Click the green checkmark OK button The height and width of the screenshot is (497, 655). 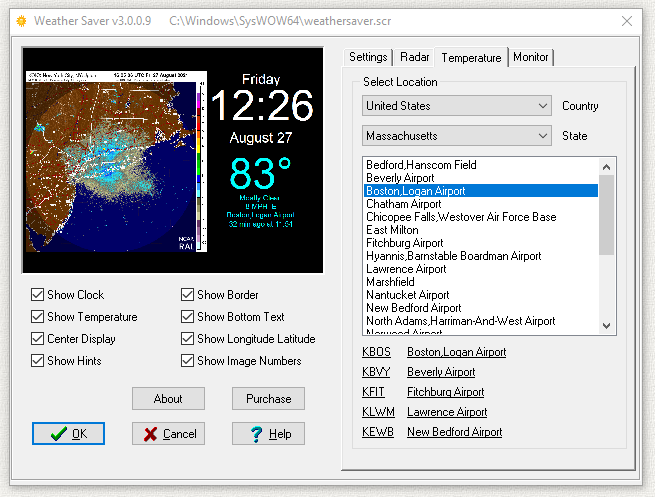point(68,434)
